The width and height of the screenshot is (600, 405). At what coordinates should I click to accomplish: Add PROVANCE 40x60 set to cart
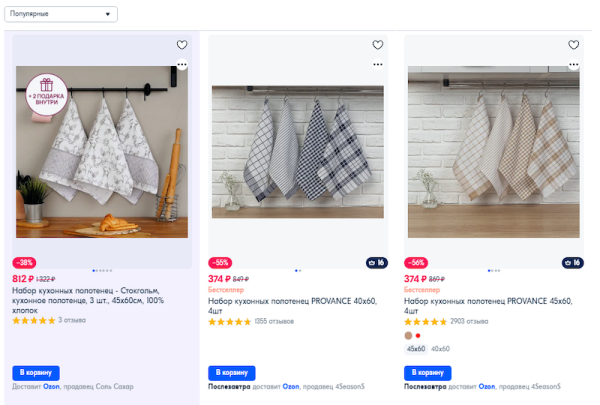click(232, 372)
